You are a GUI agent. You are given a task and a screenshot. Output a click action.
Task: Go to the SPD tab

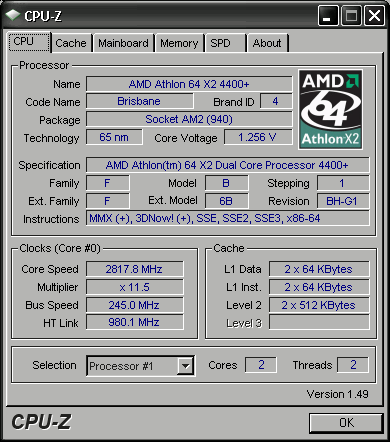[x=225, y=43]
